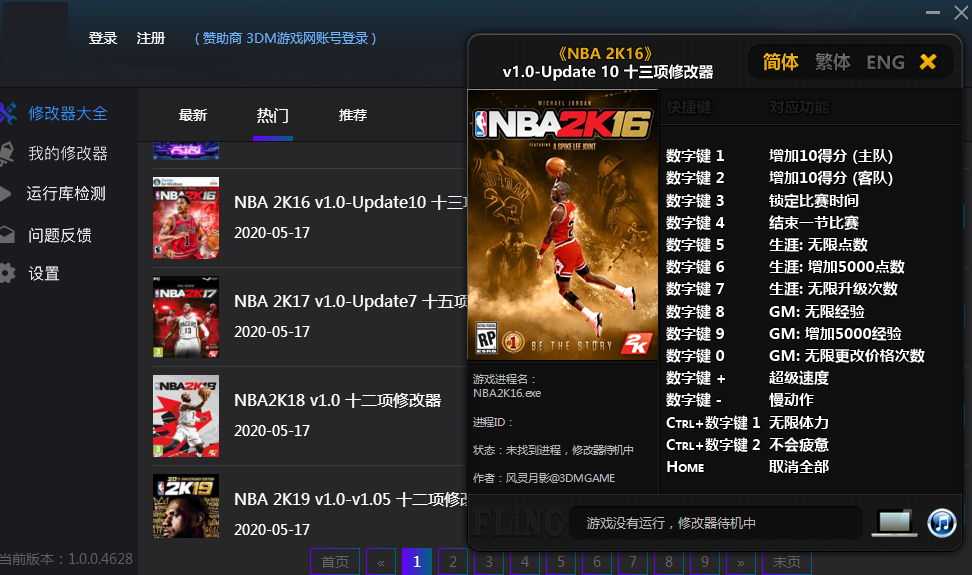The width and height of the screenshot is (972, 575).
Task: Open 设置 in the sidebar
Action: pos(44,273)
